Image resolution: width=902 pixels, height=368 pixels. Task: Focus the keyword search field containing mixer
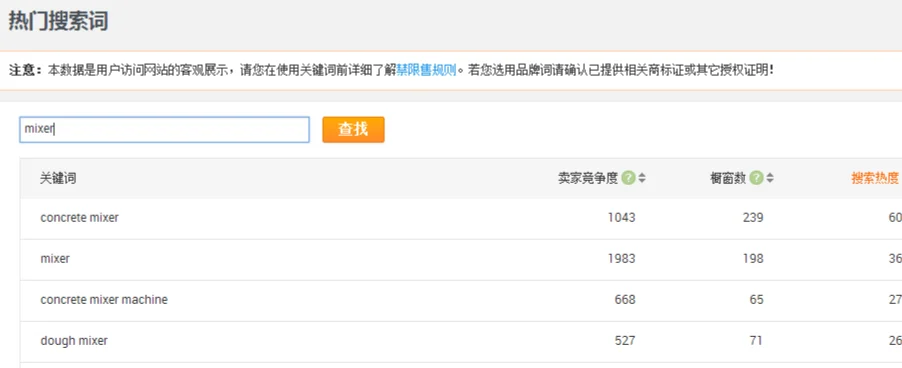(x=165, y=129)
